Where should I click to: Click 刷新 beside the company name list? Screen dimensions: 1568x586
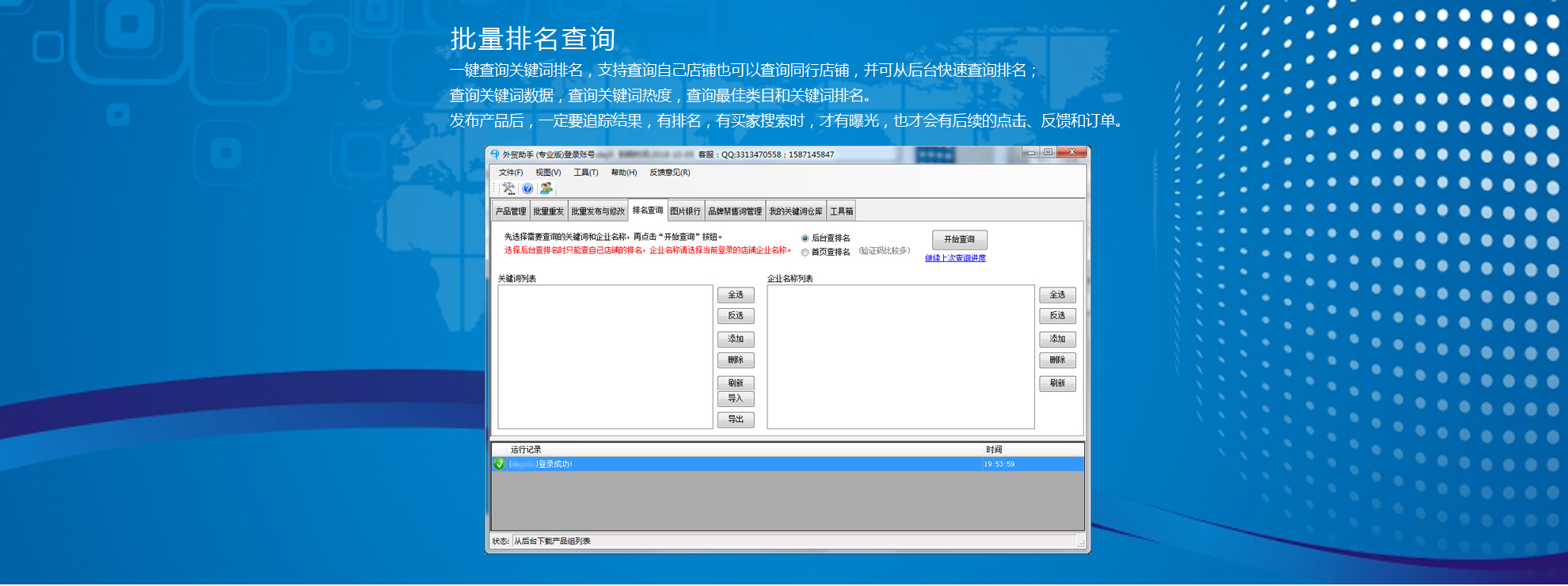click(x=1057, y=383)
